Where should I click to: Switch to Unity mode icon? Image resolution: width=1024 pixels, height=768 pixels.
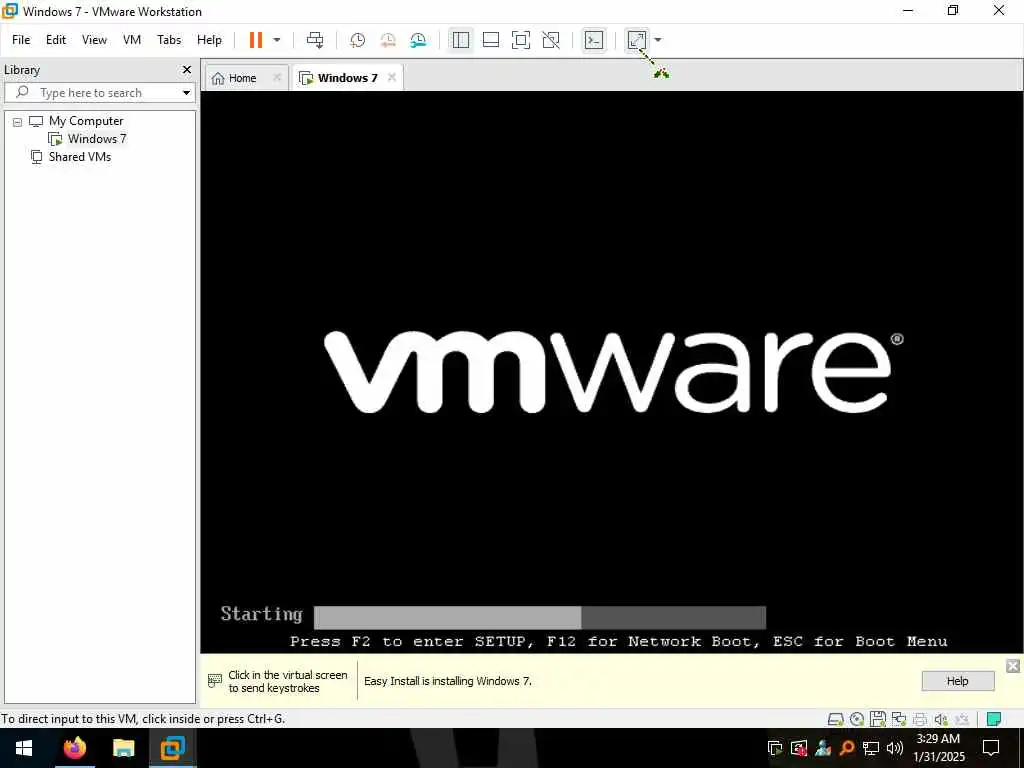tap(551, 40)
